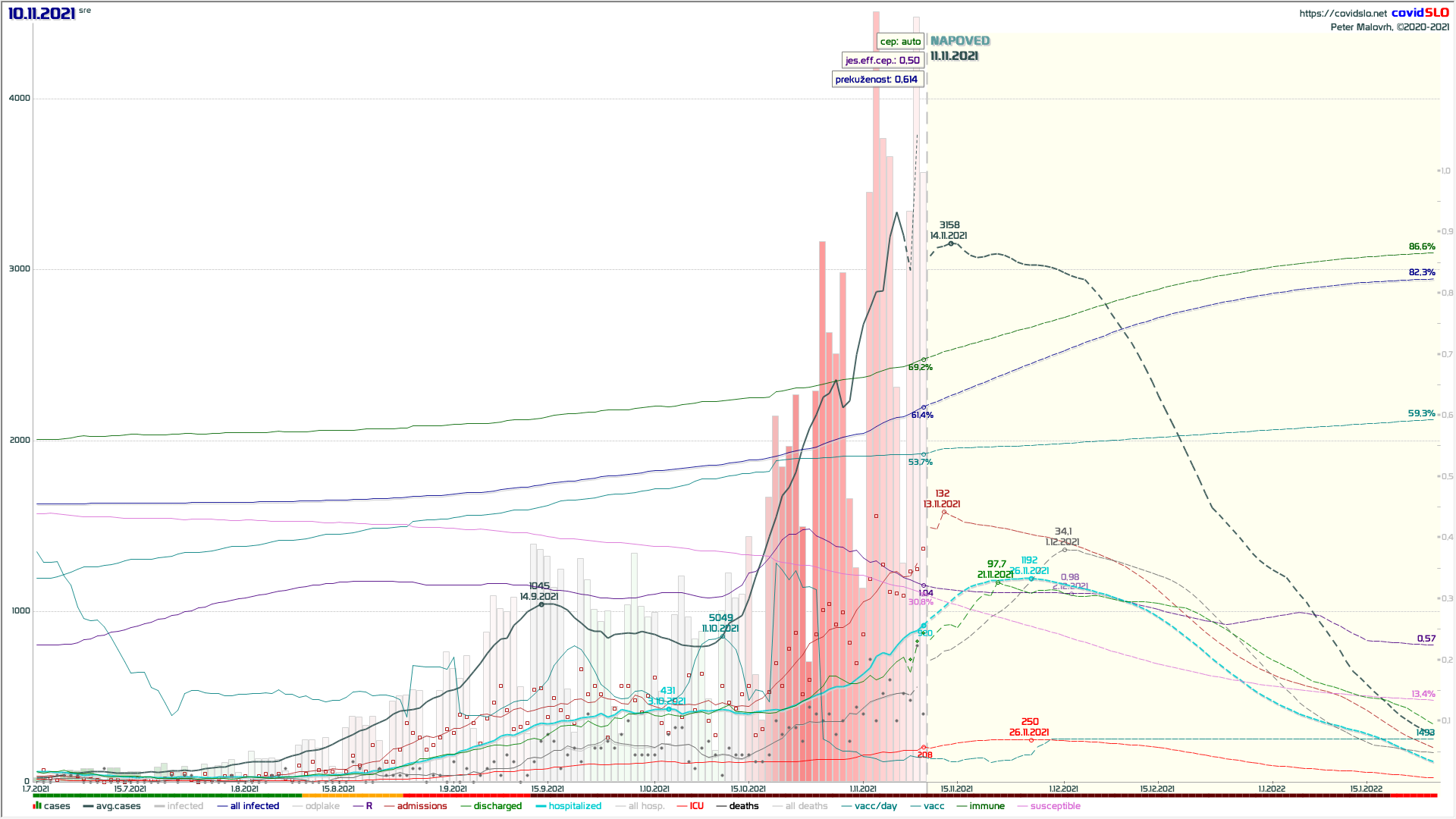Toggle admissions series in legend
The height and width of the screenshot is (819, 1456).
pyautogui.click(x=422, y=806)
